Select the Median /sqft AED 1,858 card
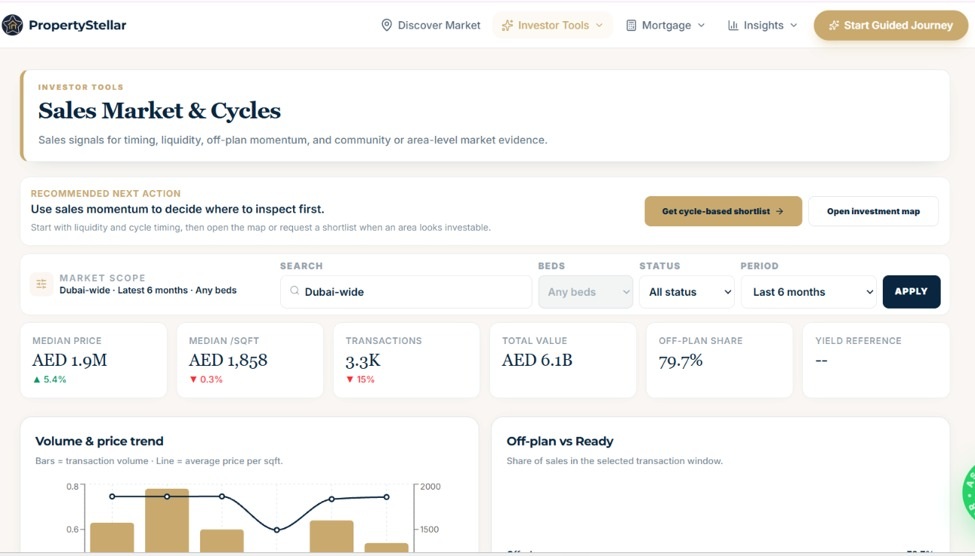The image size is (975, 556). tap(250, 360)
